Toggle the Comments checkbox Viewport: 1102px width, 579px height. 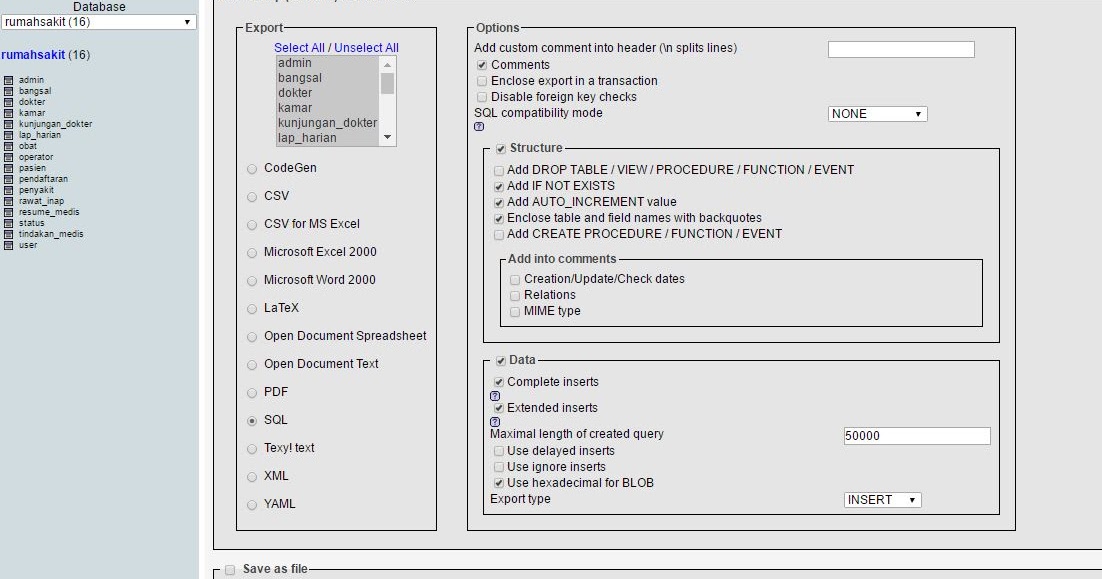482,65
